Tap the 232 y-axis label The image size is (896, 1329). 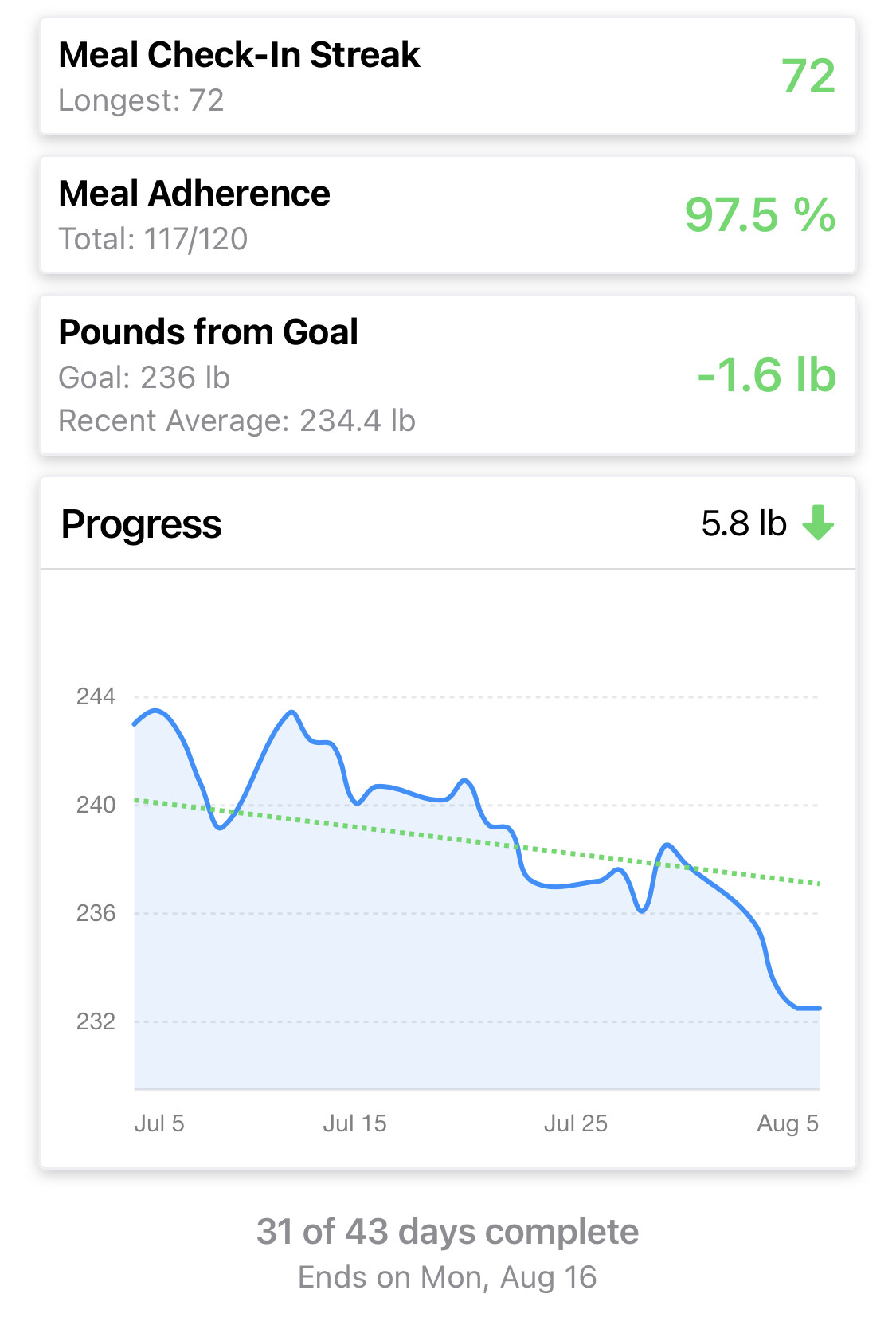[96, 1021]
